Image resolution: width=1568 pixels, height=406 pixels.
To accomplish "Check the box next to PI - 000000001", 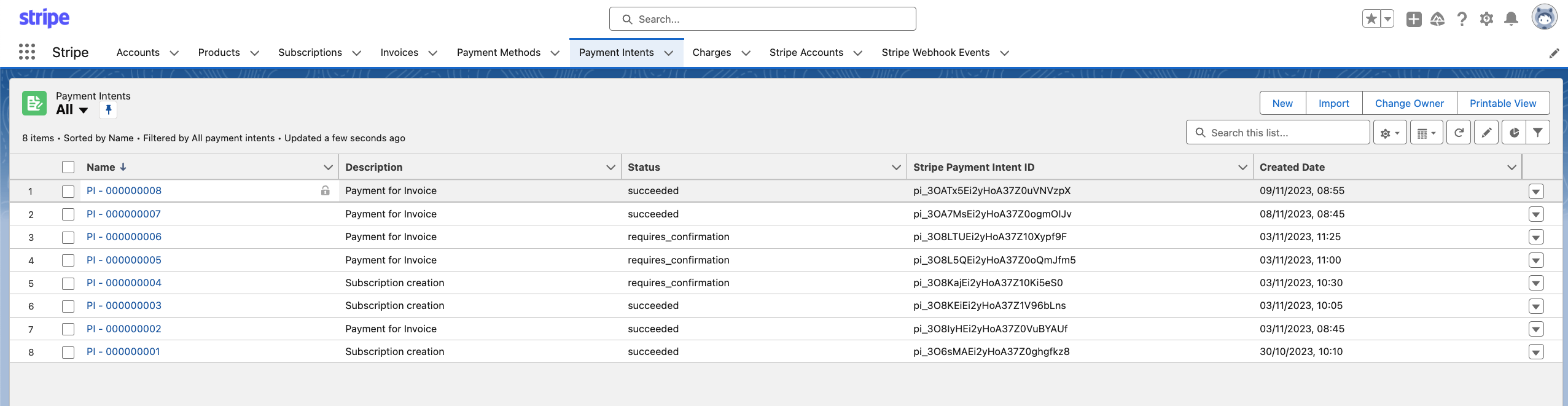I will pos(68,352).
